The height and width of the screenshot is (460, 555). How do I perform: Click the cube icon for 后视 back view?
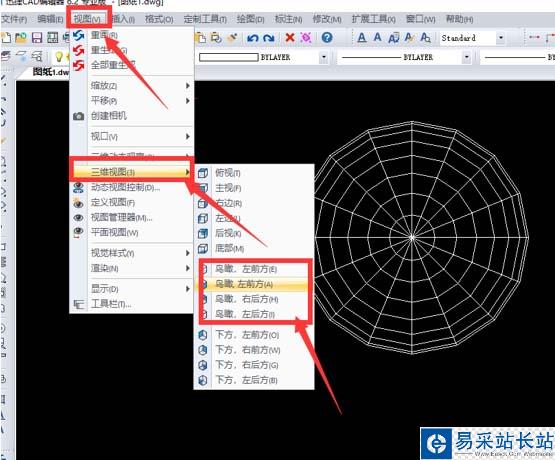[202, 233]
